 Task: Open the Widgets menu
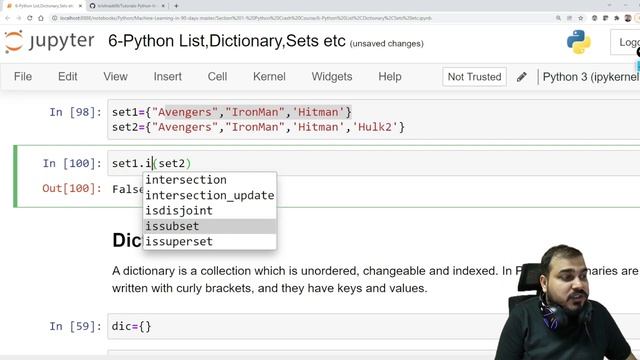click(332, 77)
